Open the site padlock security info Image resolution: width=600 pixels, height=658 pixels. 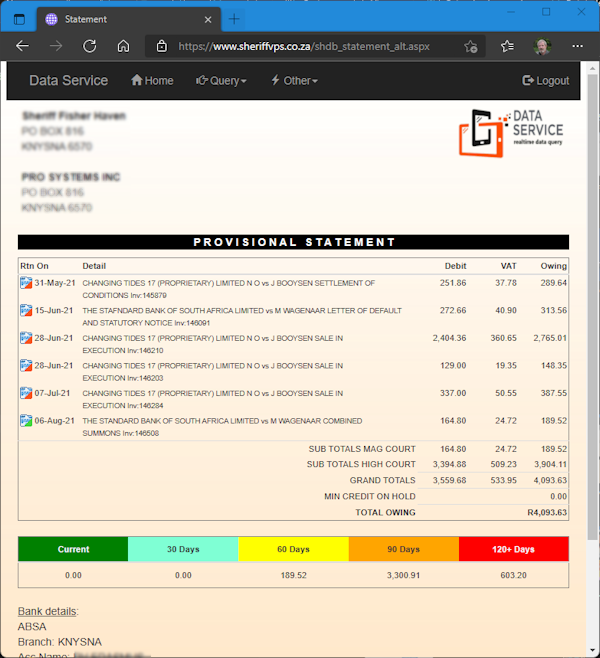(162, 46)
